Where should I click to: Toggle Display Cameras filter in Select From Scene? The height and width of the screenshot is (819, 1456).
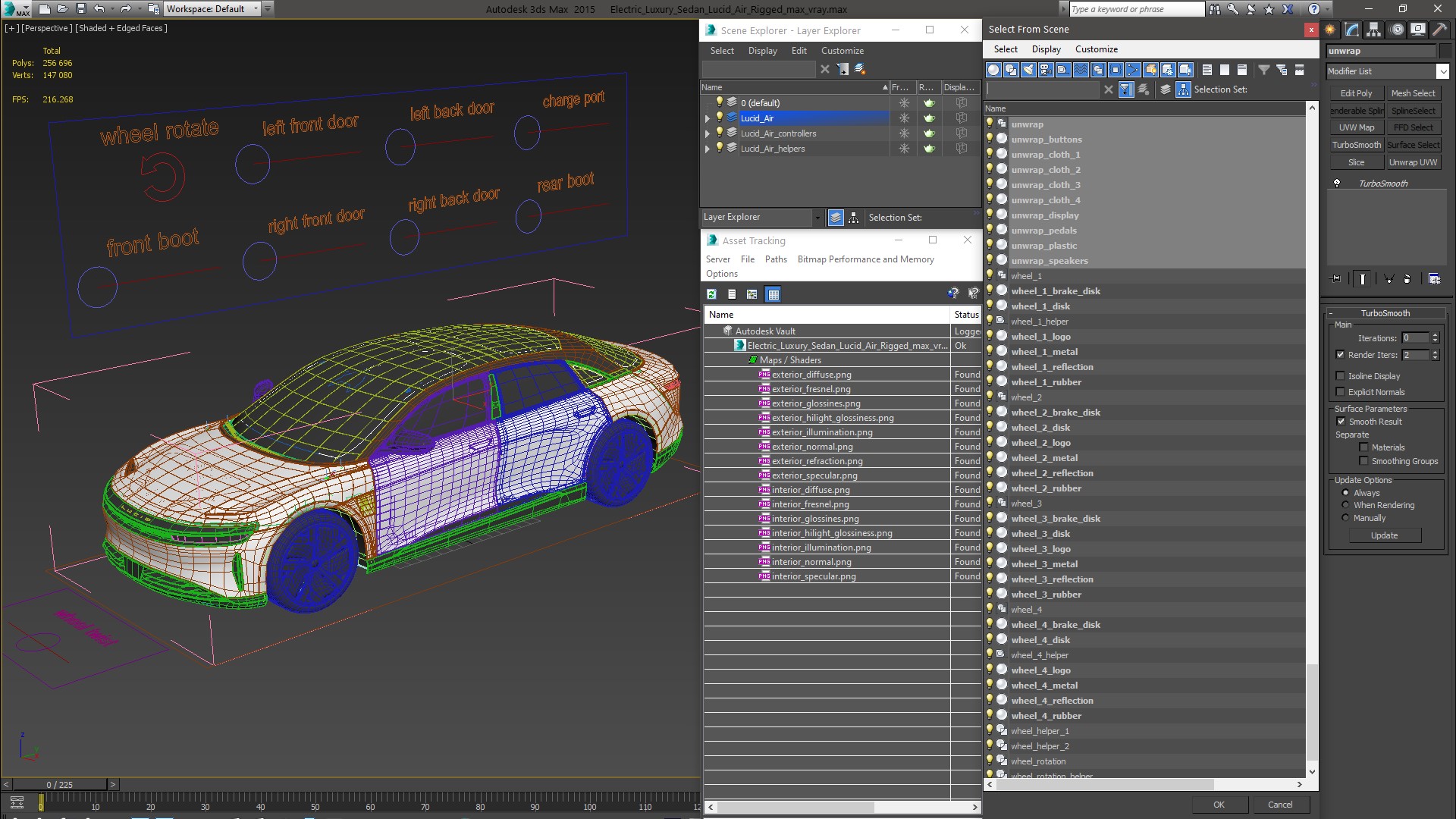click(1046, 70)
